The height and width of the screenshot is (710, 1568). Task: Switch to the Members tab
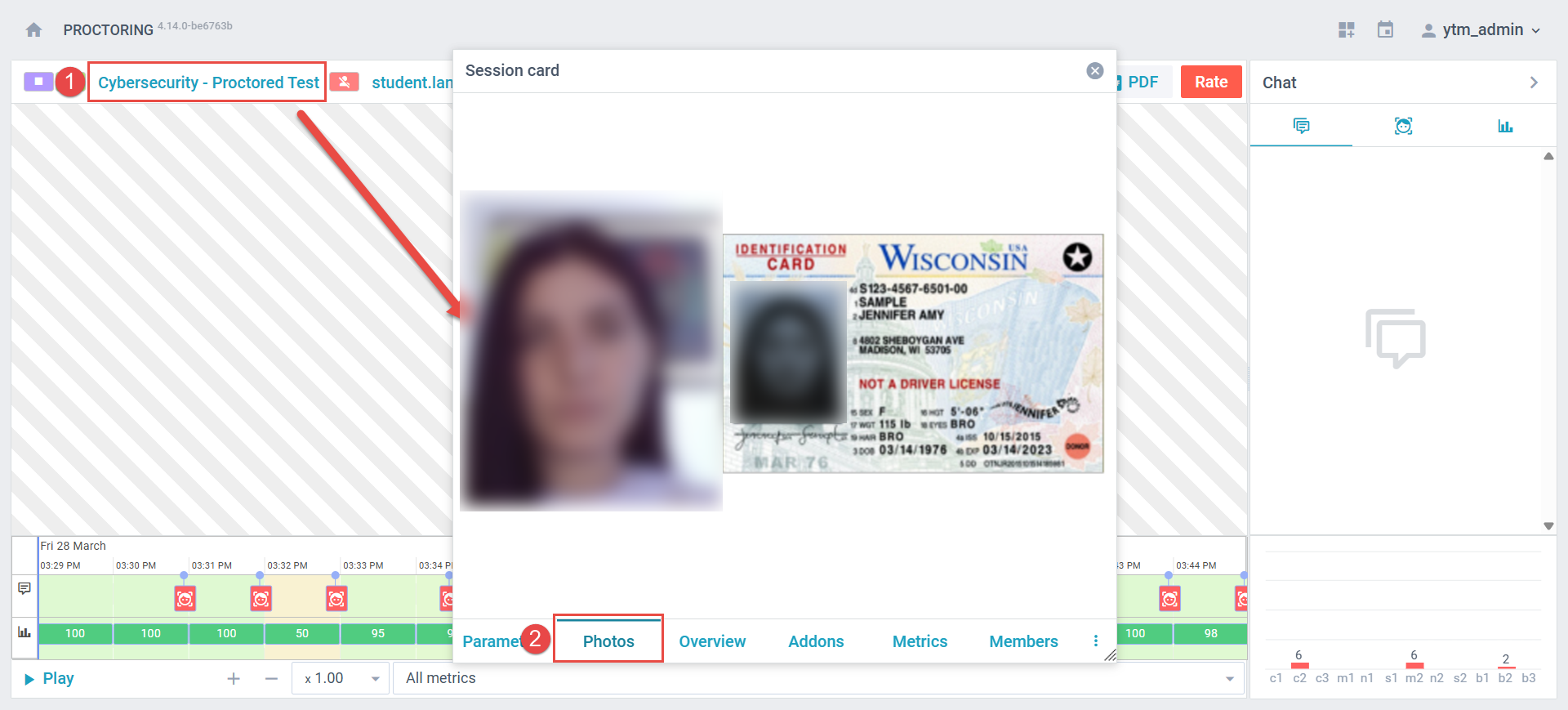click(x=1023, y=641)
